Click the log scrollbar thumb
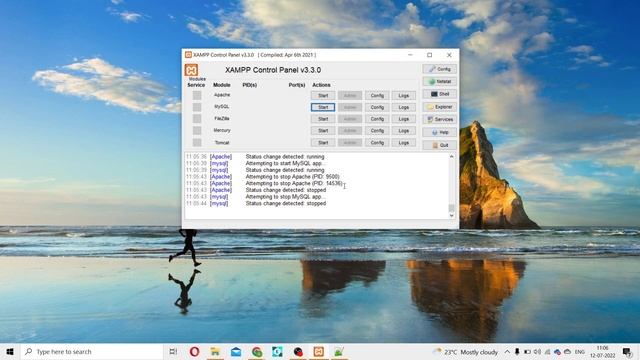640x360 pixels. [451, 208]
